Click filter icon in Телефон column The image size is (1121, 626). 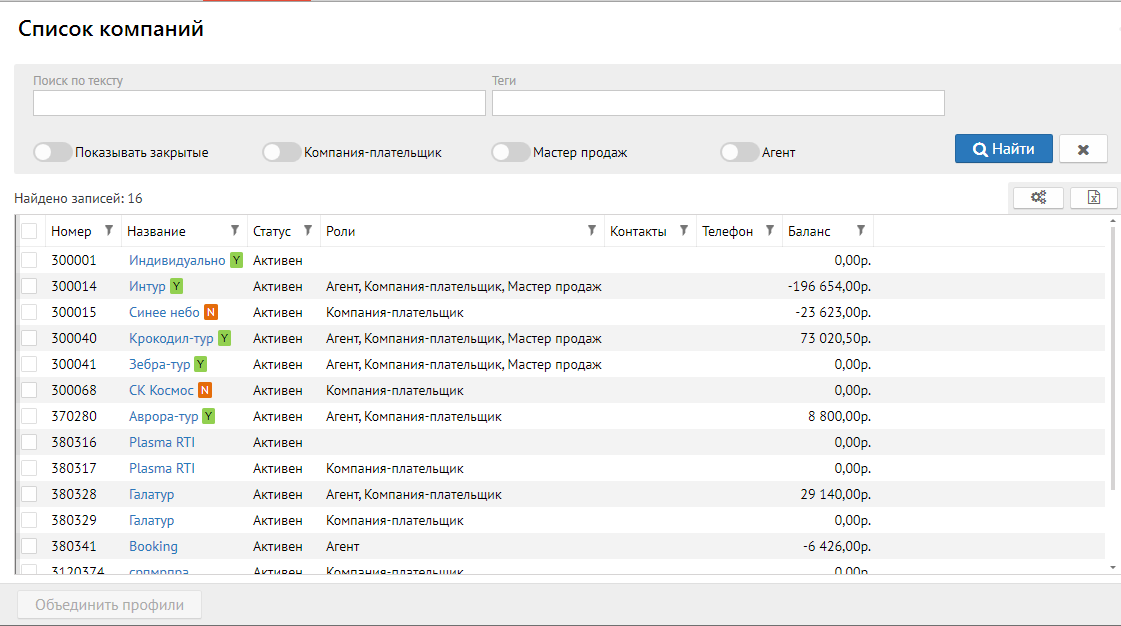tap(770, 231)
